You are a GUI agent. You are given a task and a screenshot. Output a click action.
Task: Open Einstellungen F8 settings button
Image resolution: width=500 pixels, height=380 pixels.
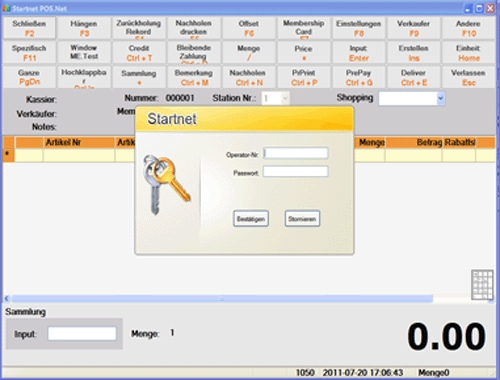(x=359, y=28)
